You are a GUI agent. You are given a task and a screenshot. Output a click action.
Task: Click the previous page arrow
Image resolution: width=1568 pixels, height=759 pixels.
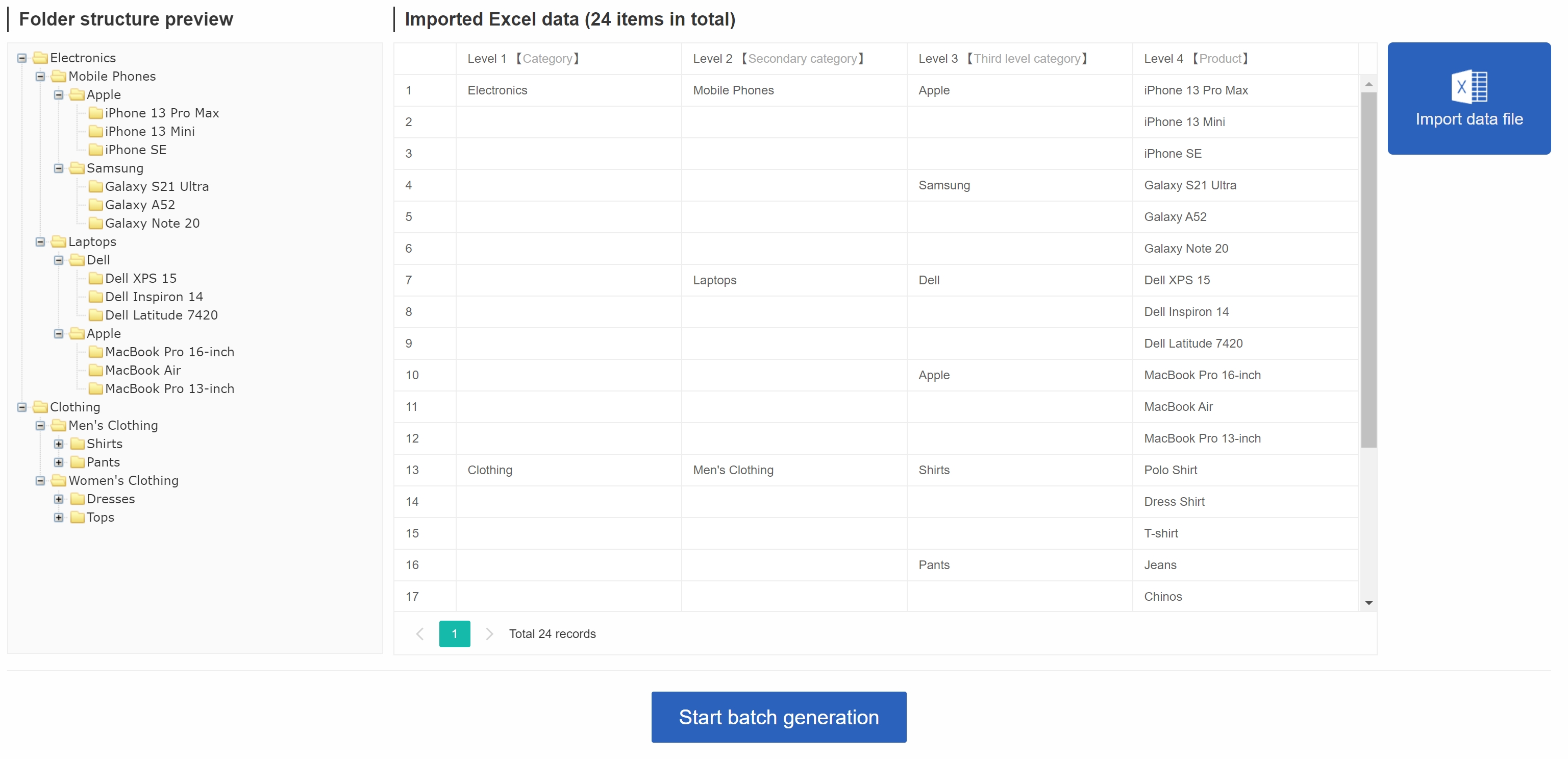click(419, 633)
